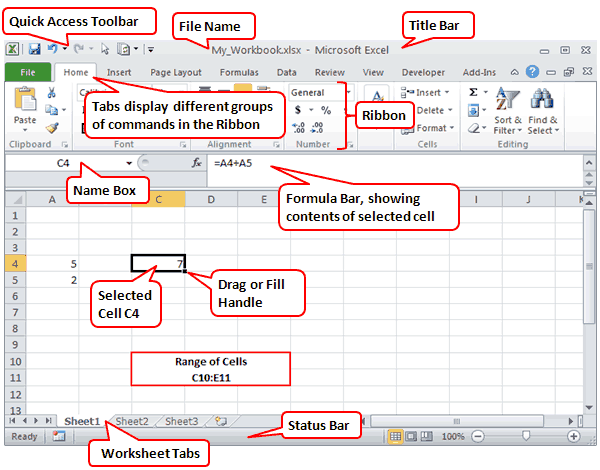Select column D header
This screenshot has width=600, height=470.
(211, 199)
